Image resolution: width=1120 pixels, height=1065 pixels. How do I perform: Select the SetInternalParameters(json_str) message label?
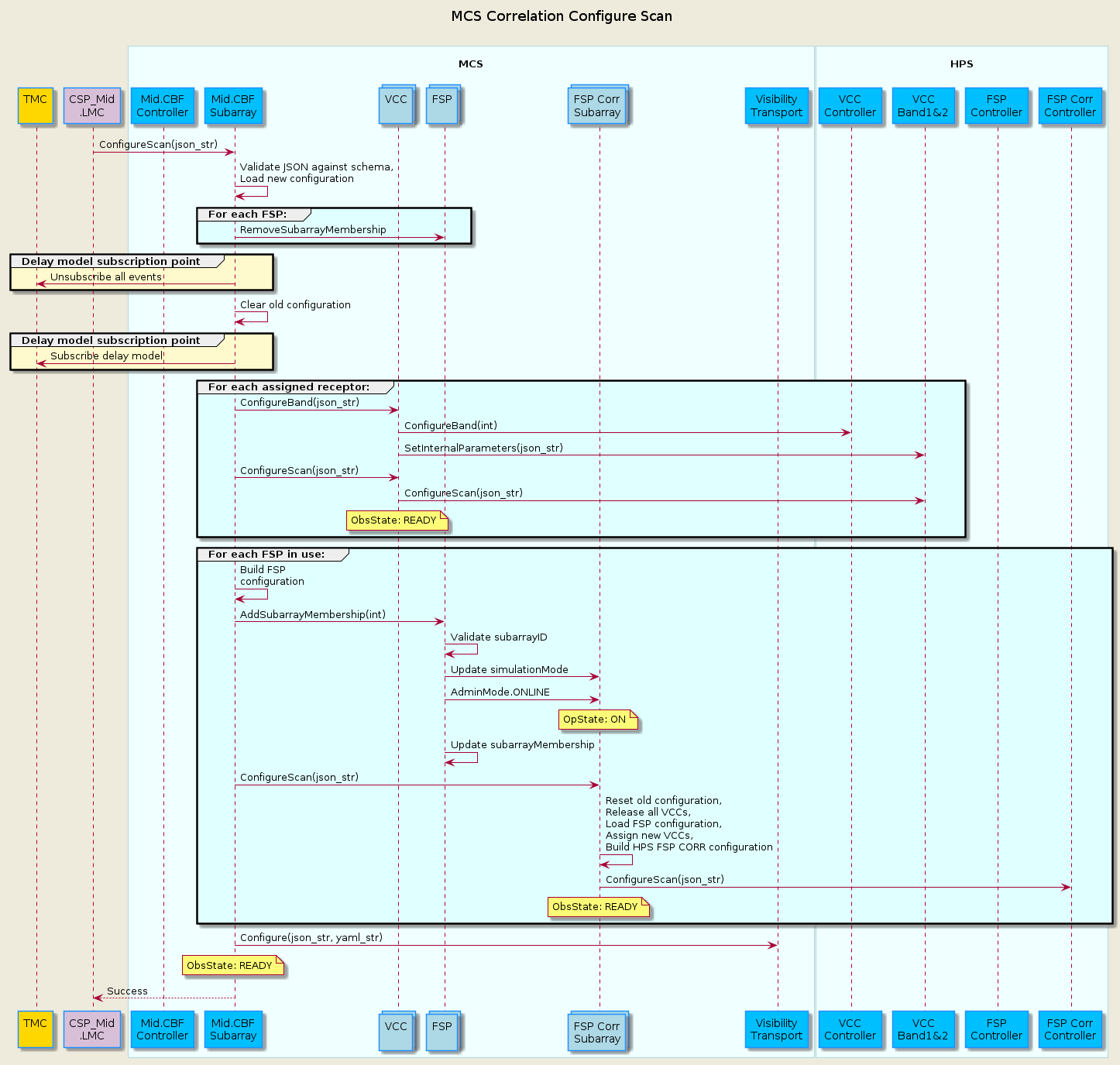(483, 448)
